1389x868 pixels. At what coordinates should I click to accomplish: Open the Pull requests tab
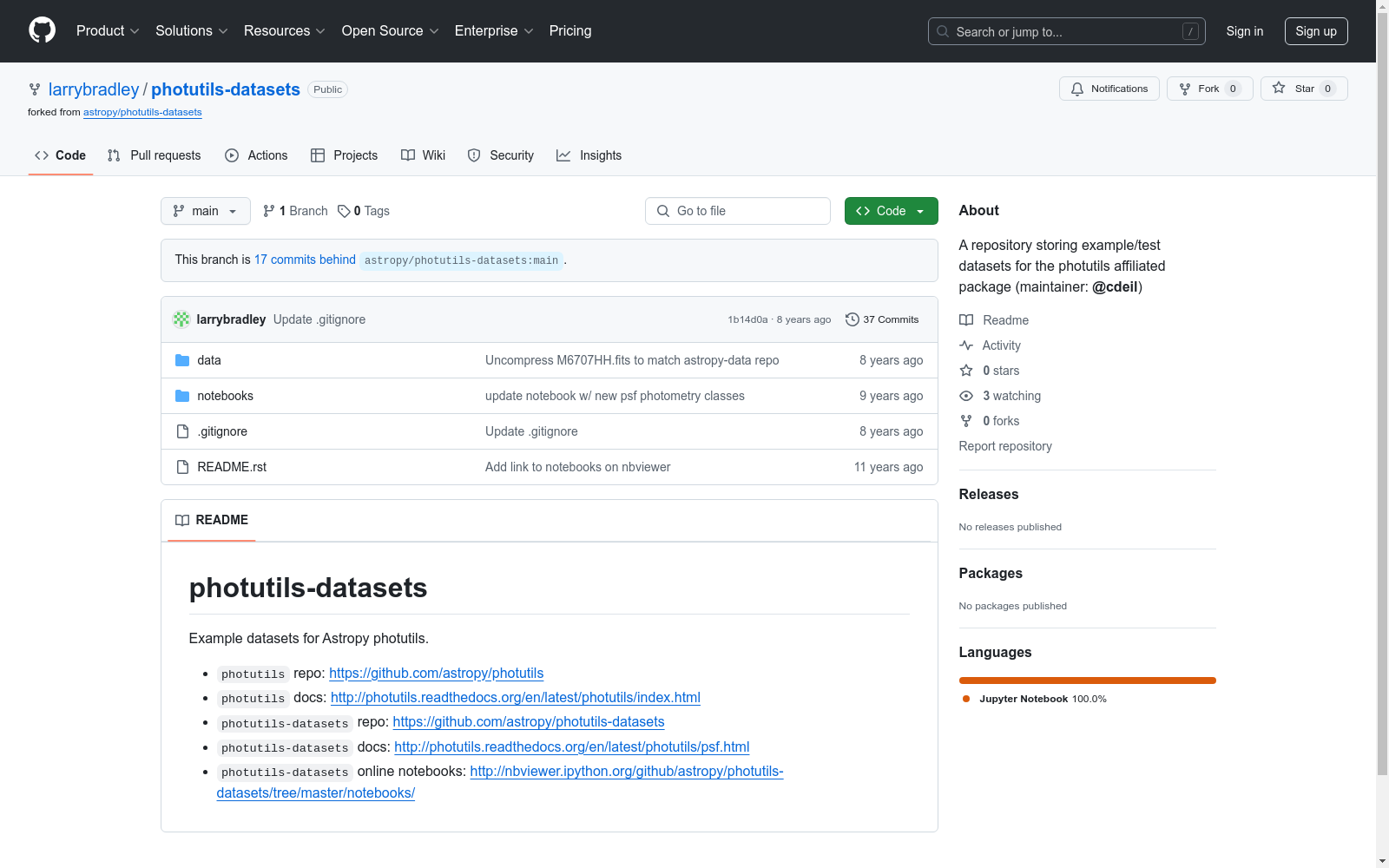[x=155, y=155]
